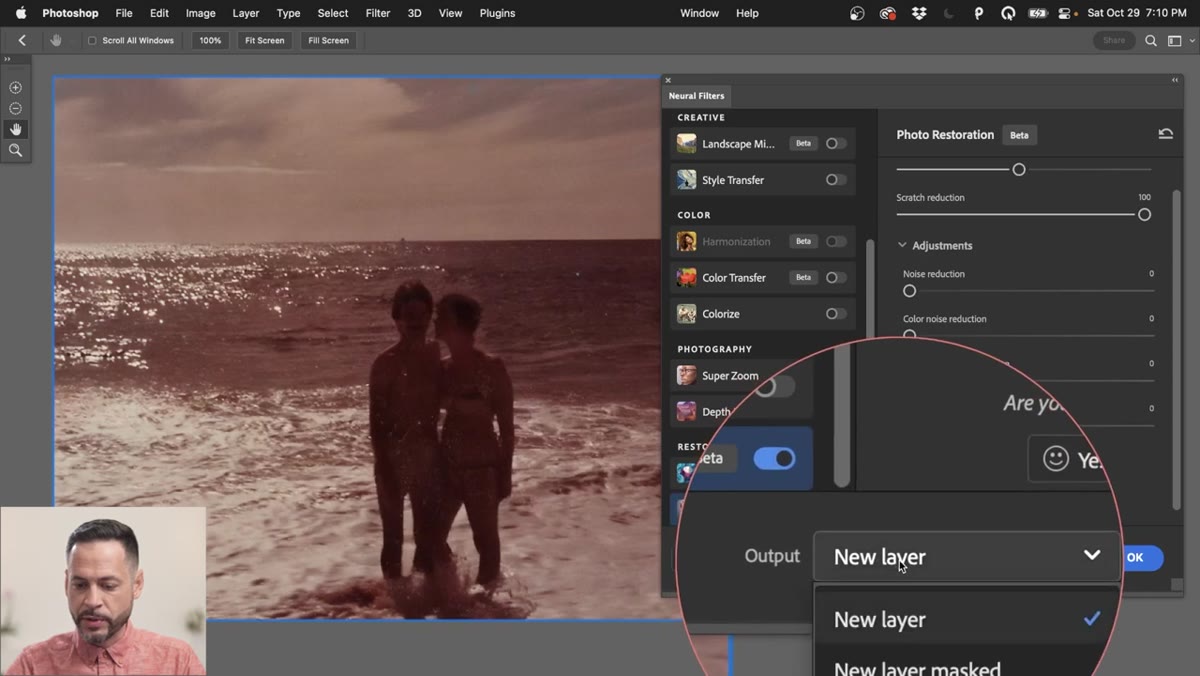Image resolution: width=1200 pixels, height=676 pixels.
Task: Select the Subtract from selection tool
Action: 15,108
